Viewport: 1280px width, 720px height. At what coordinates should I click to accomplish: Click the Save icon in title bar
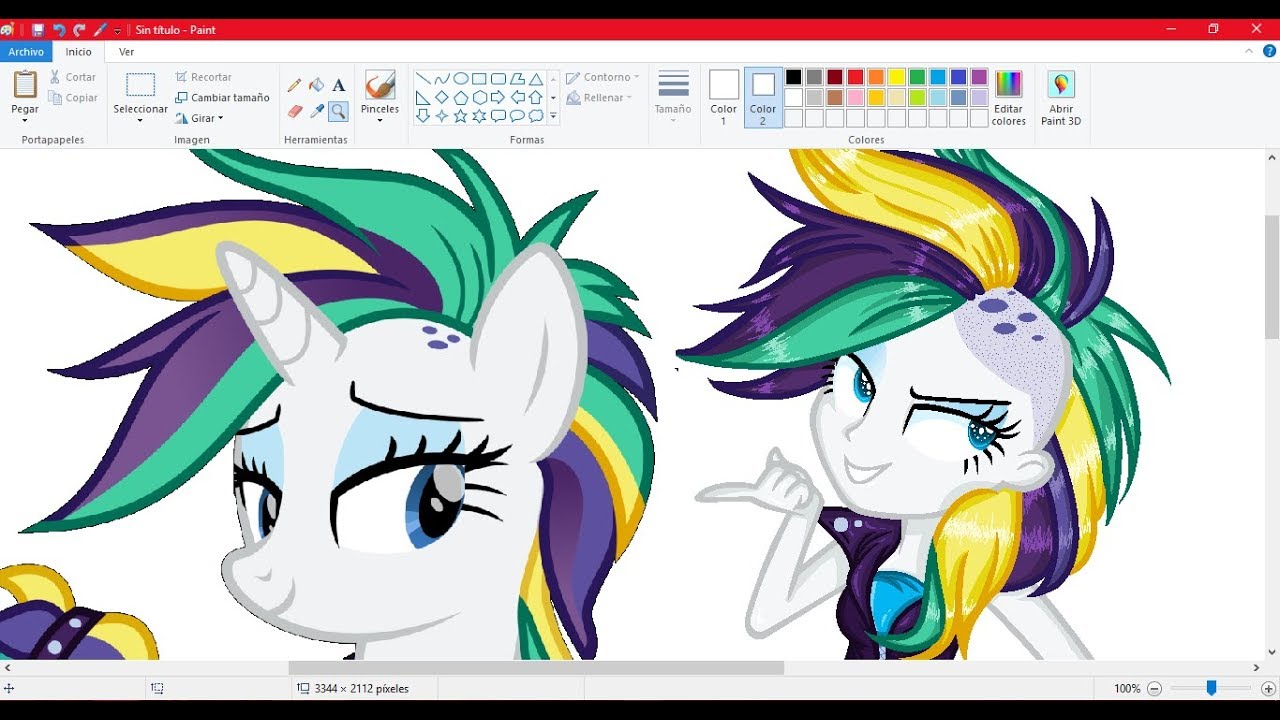click(x=38, y=30)
